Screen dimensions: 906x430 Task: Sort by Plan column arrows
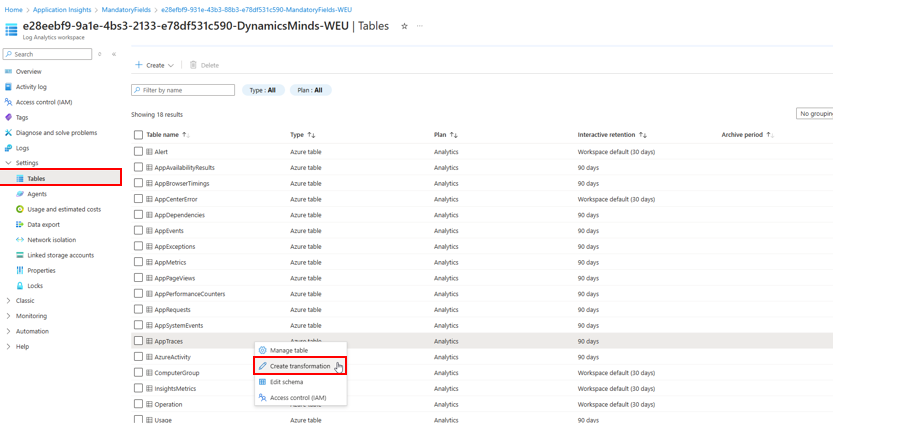tap(454, 135)
